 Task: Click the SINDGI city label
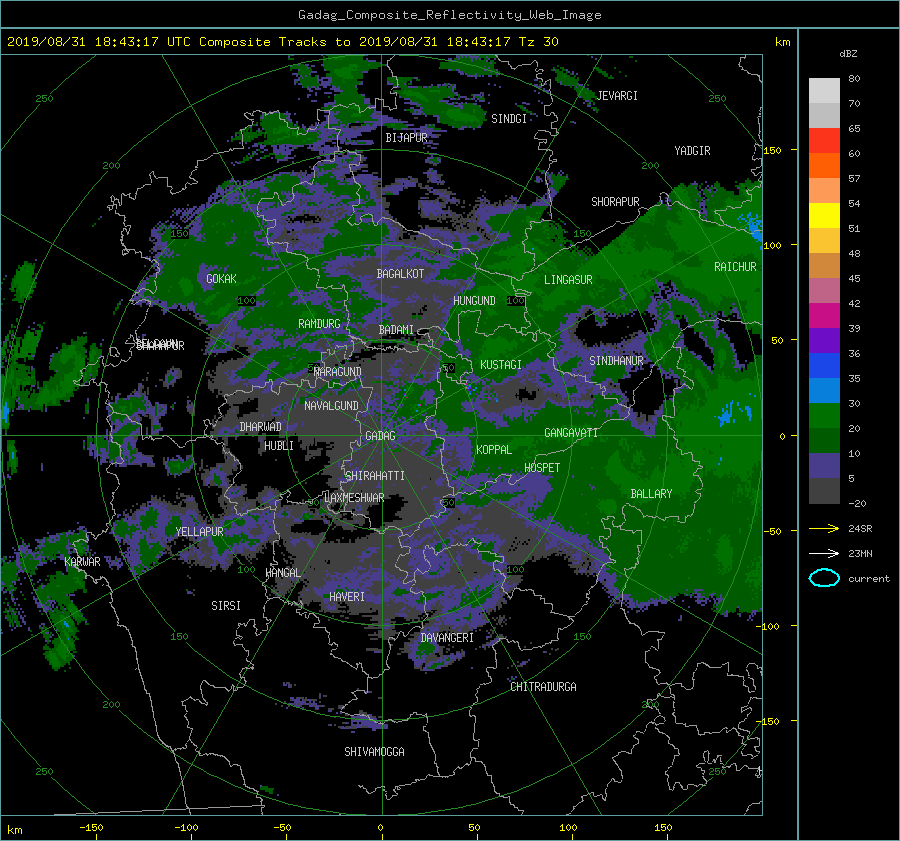point(509,119)
